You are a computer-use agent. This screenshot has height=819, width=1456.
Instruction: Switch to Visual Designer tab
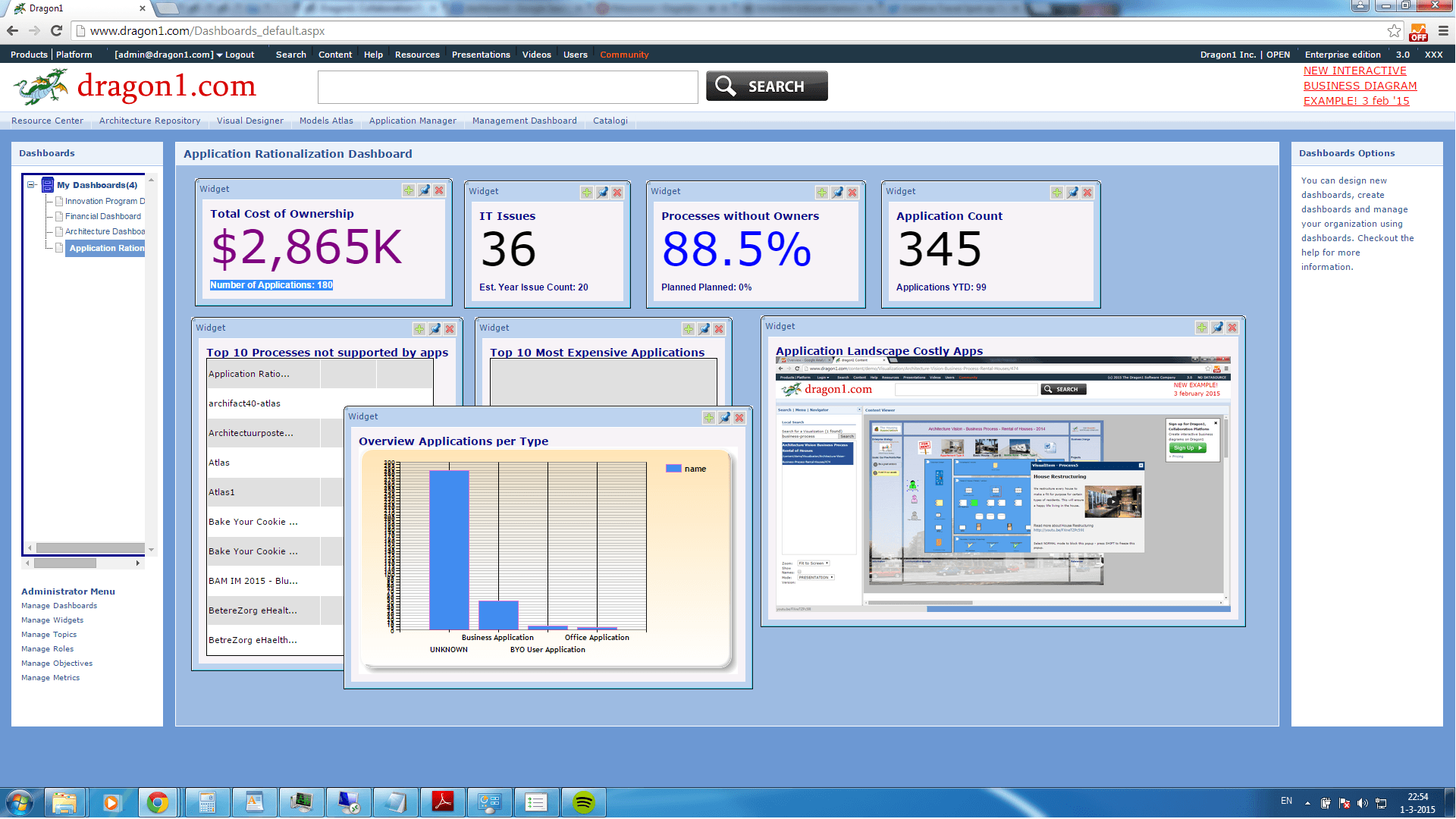click(x=250, y=121)
